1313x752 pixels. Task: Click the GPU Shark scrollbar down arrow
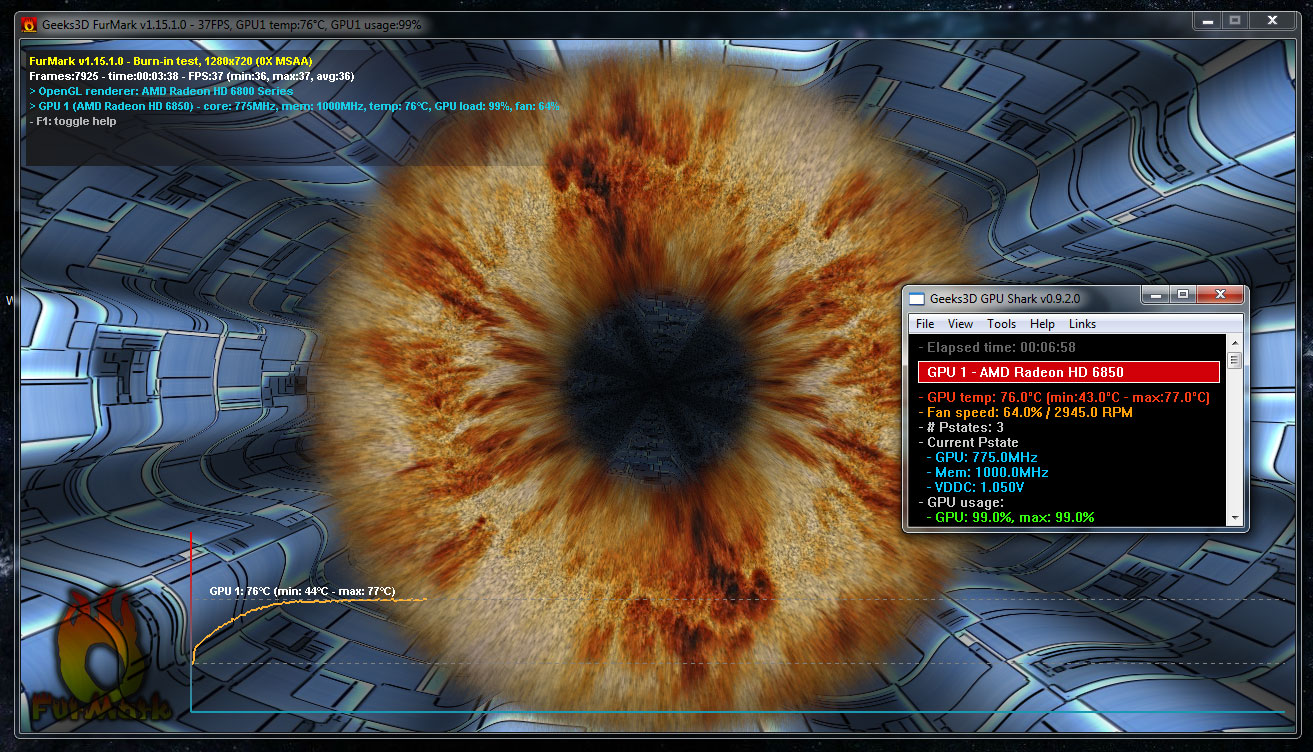click(1235, 517)
